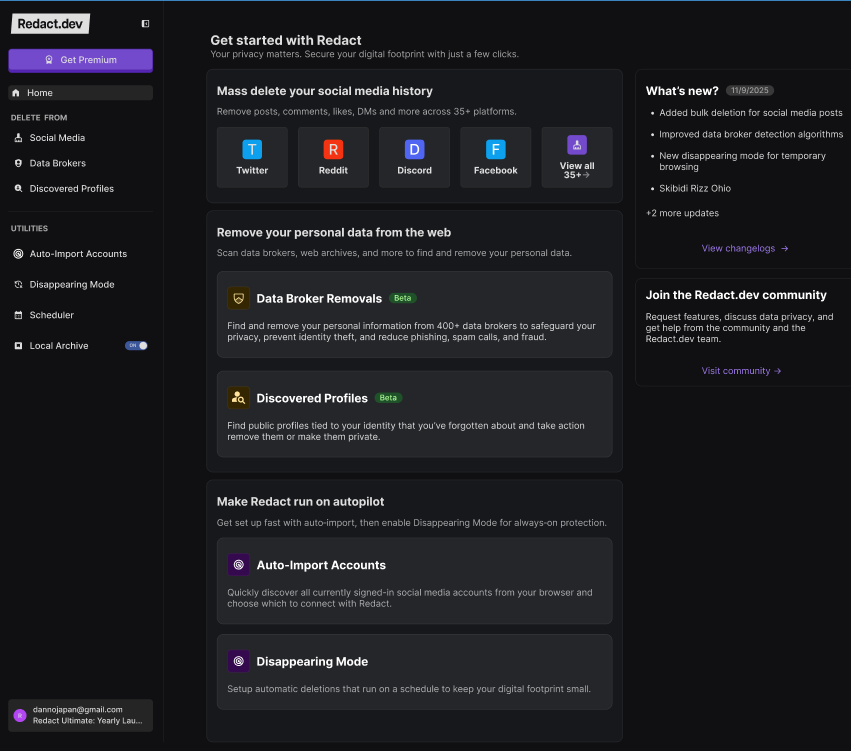The image size is (851, 751).
Task: Click the 'Make Redact run on autopilot' heading
Action: click(300, 501)
